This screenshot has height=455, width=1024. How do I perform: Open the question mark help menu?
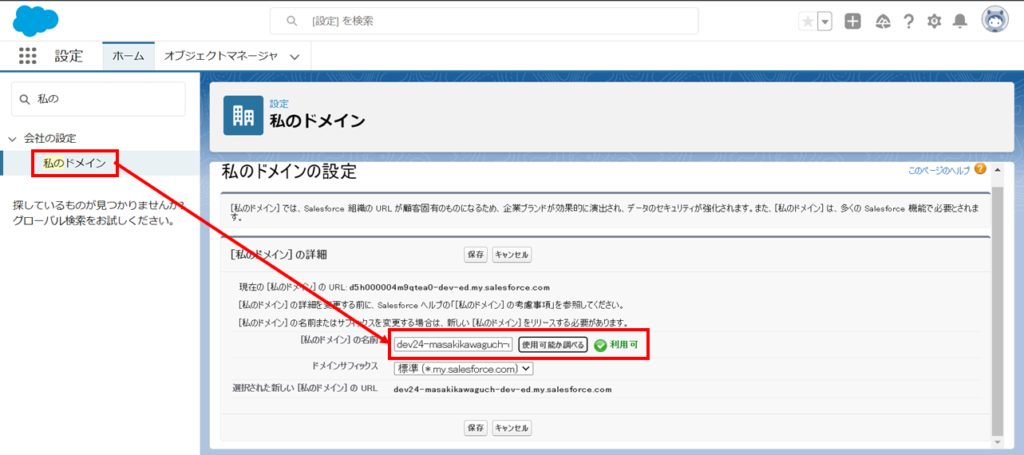[x=908, y=21]
